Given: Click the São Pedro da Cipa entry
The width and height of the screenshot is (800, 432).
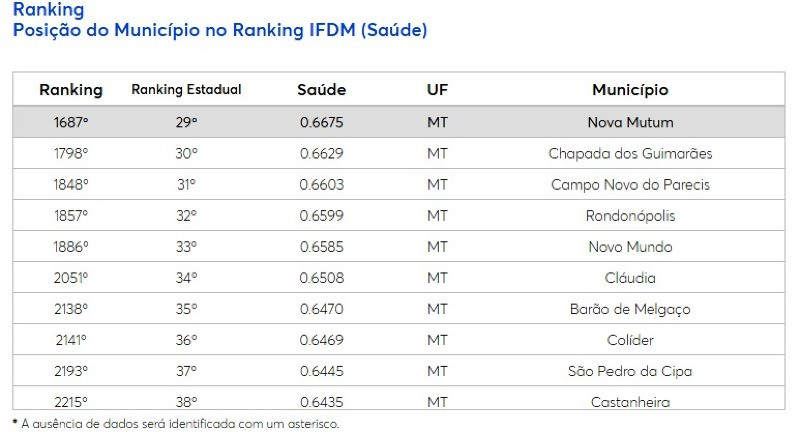Looking at the screenshot, I should (630, 371).
